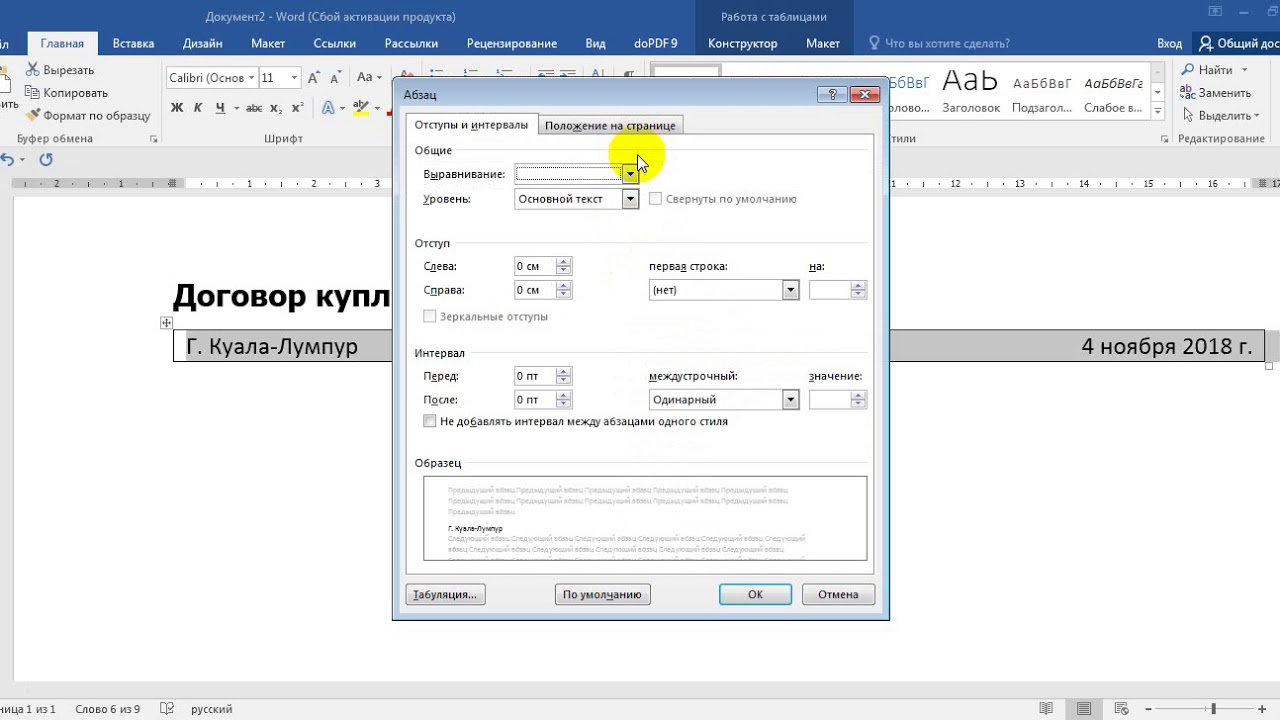
Task: Click the Find (Найти) magnifier button
Action: coord(1208,70)
